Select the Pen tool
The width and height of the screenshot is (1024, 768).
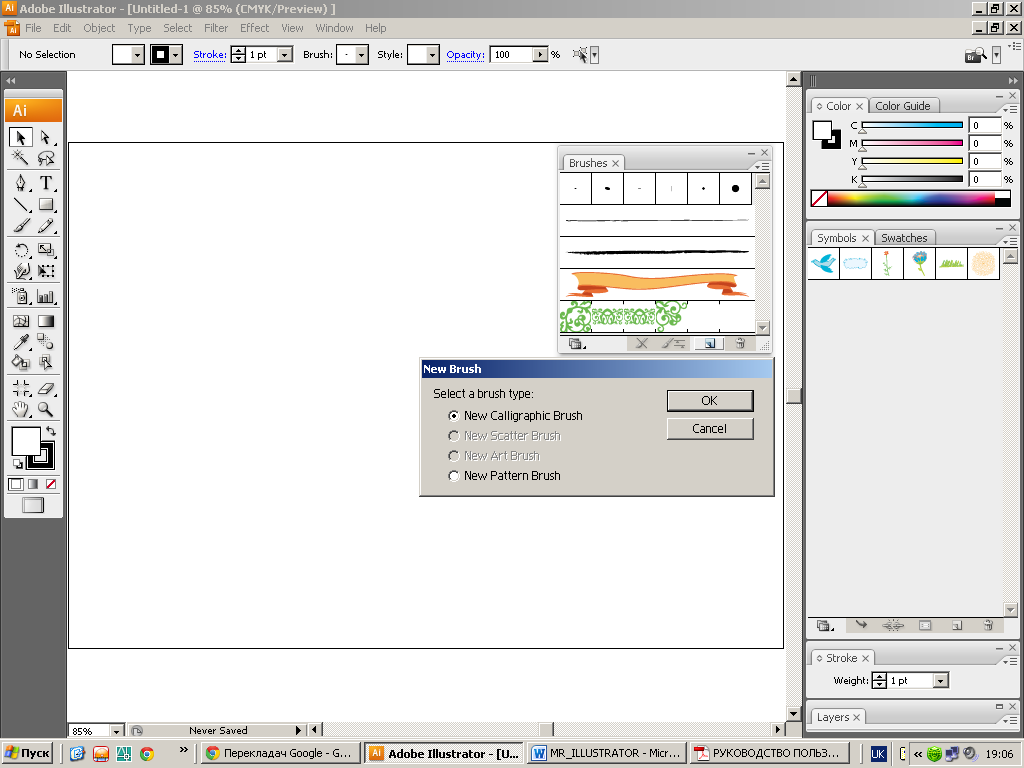click(20, 183)
